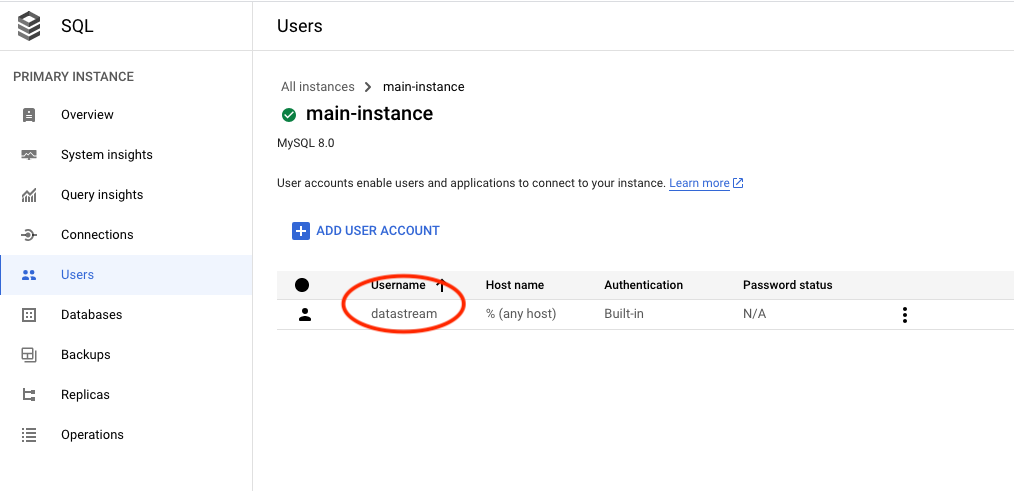Click the Overview sidebar icon

[29, 115]
